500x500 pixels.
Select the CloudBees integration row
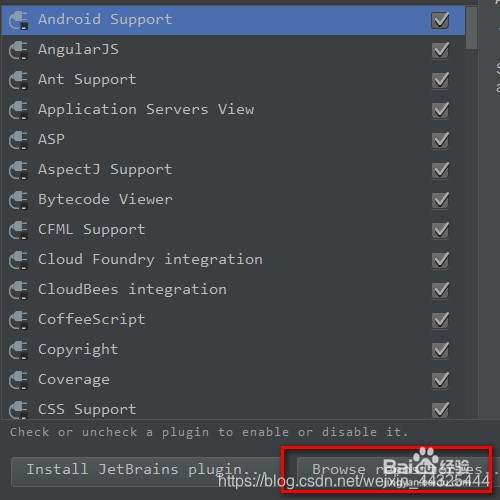tap(233, 290)
